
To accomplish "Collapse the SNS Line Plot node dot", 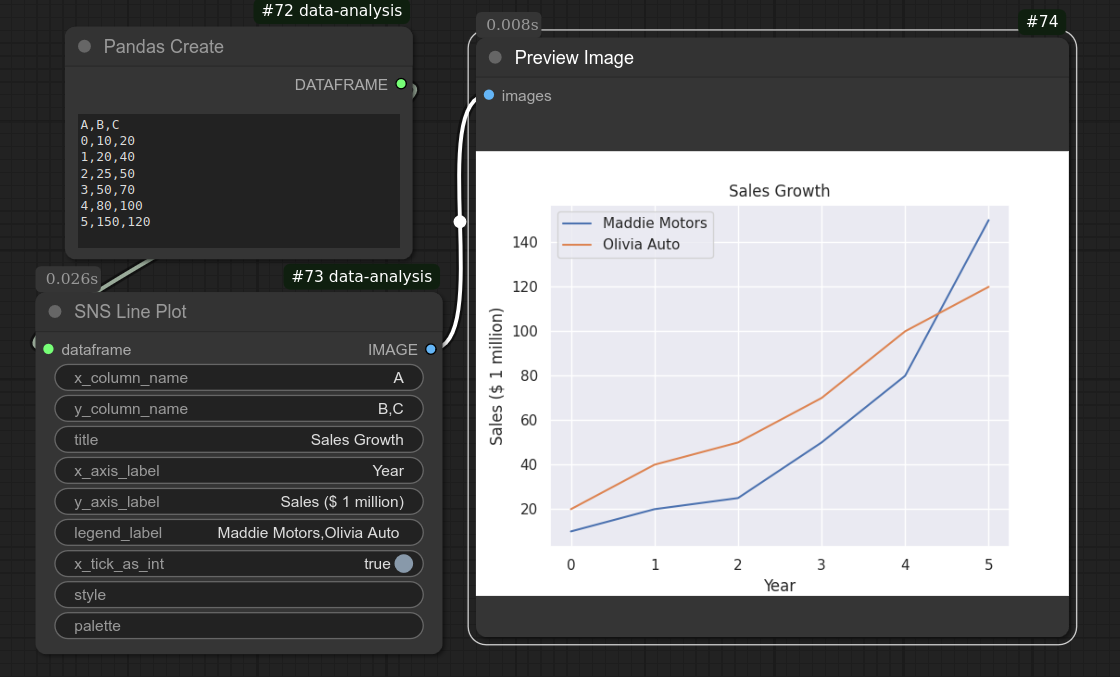I will point(55,311).
